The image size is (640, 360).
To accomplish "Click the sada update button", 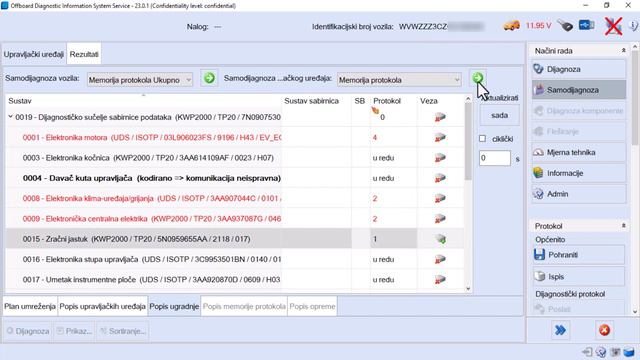I will 499,116.
